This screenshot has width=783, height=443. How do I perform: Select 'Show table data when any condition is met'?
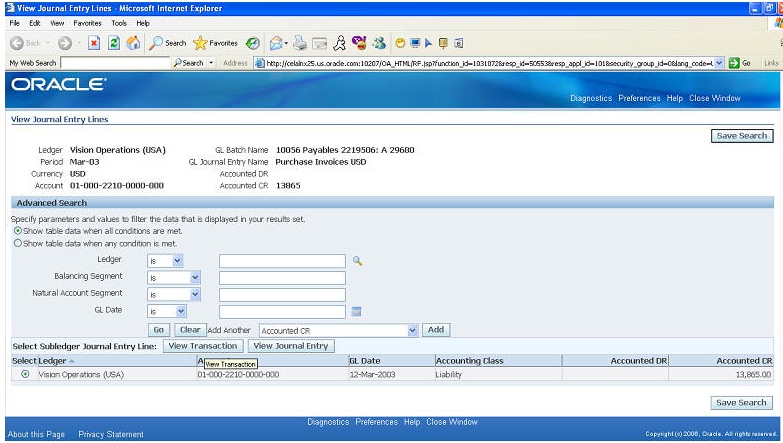point(18,243)
